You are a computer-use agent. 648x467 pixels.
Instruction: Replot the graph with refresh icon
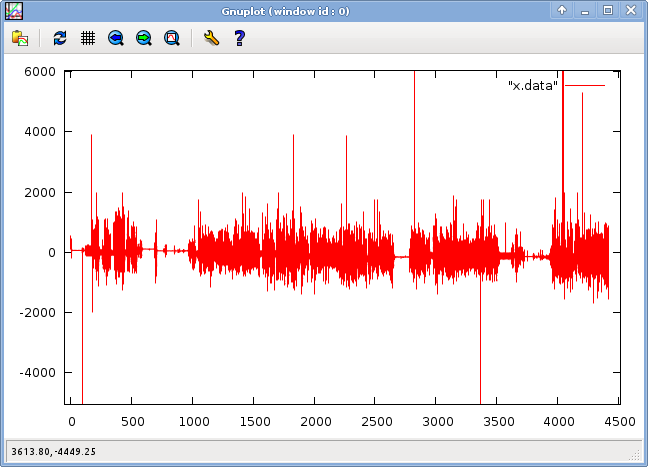click(x=60, y=38)
